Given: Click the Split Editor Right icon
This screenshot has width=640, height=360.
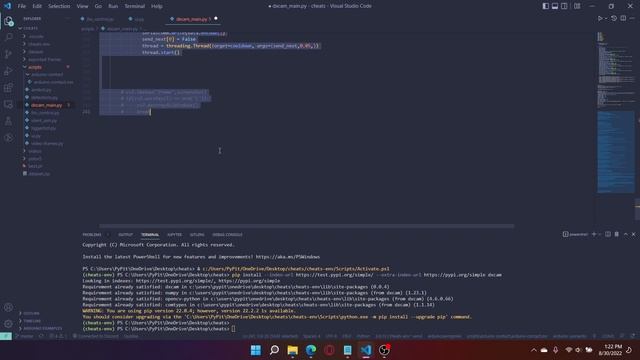Looking at the screenshot, I should pos(623,18).
